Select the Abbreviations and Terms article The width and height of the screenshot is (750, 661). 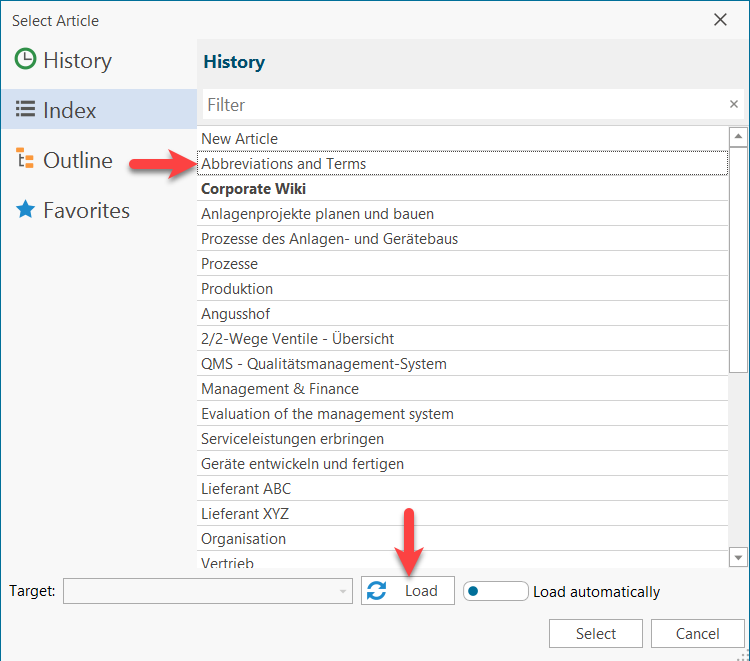click(284, 164)
